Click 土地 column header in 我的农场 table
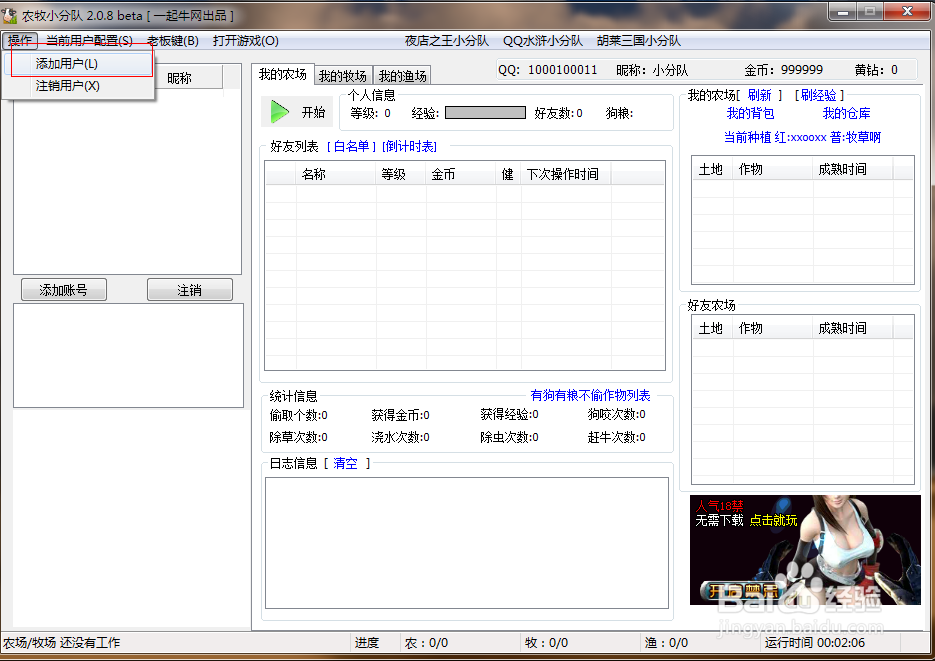Image resolution: width=935 pixels, height=661 pixels. point(711,169)
